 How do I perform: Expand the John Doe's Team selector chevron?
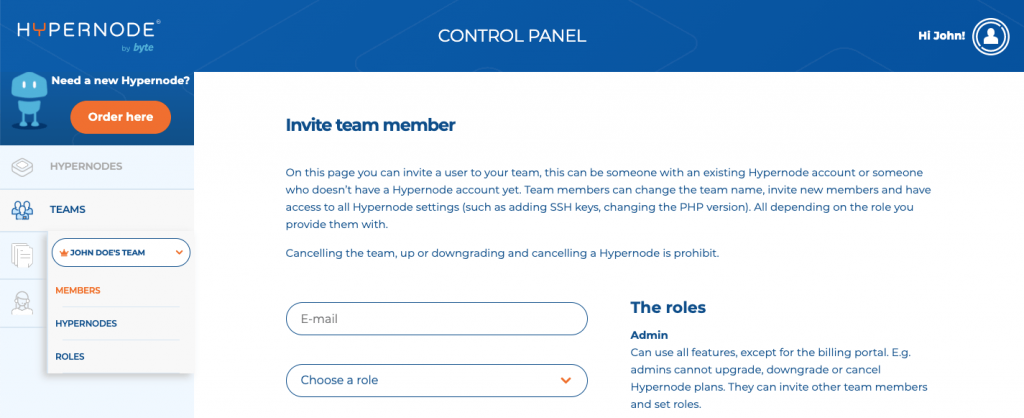pos(179,253)
